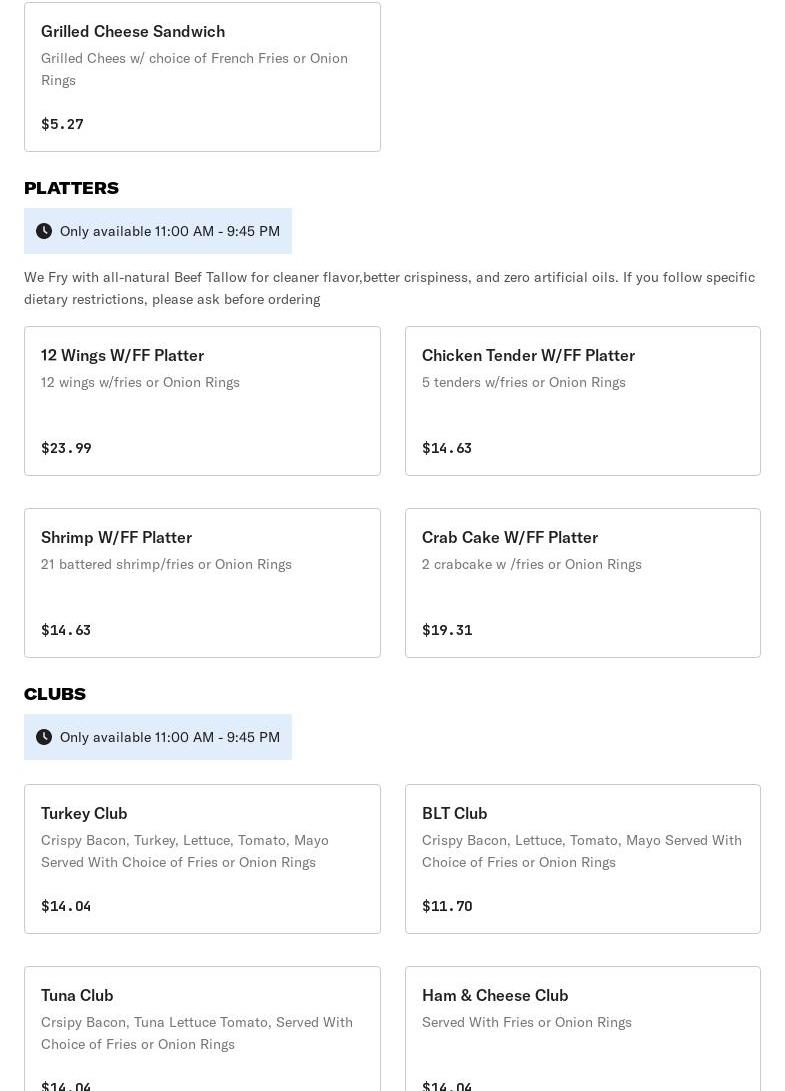Image resolution: width=785 pixels, height=1091 pixels.
Task: Click the $19.31 Crab Cake price
Action: point(447,630)
